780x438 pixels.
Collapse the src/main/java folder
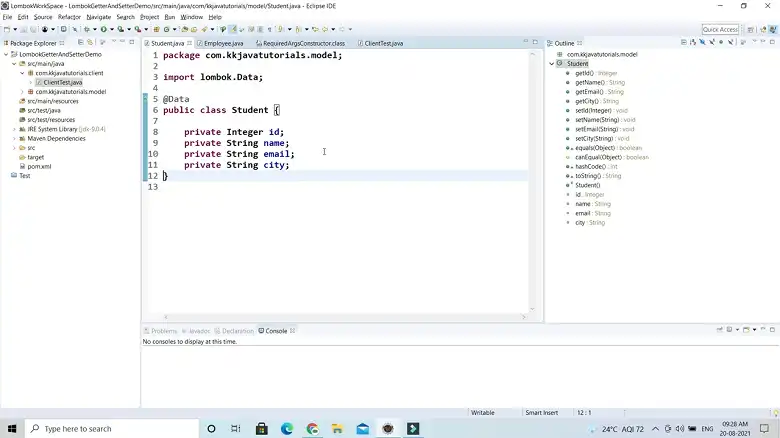tap(14, 64)
